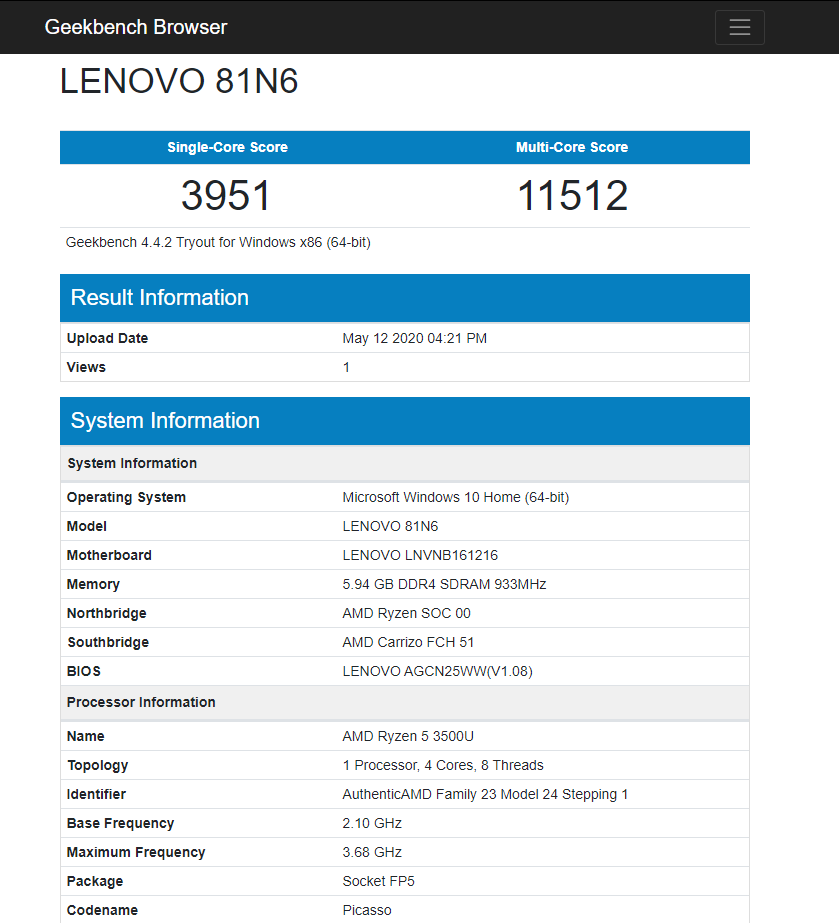Click the Codename label
Screen dimensions: 839x923
102,910
